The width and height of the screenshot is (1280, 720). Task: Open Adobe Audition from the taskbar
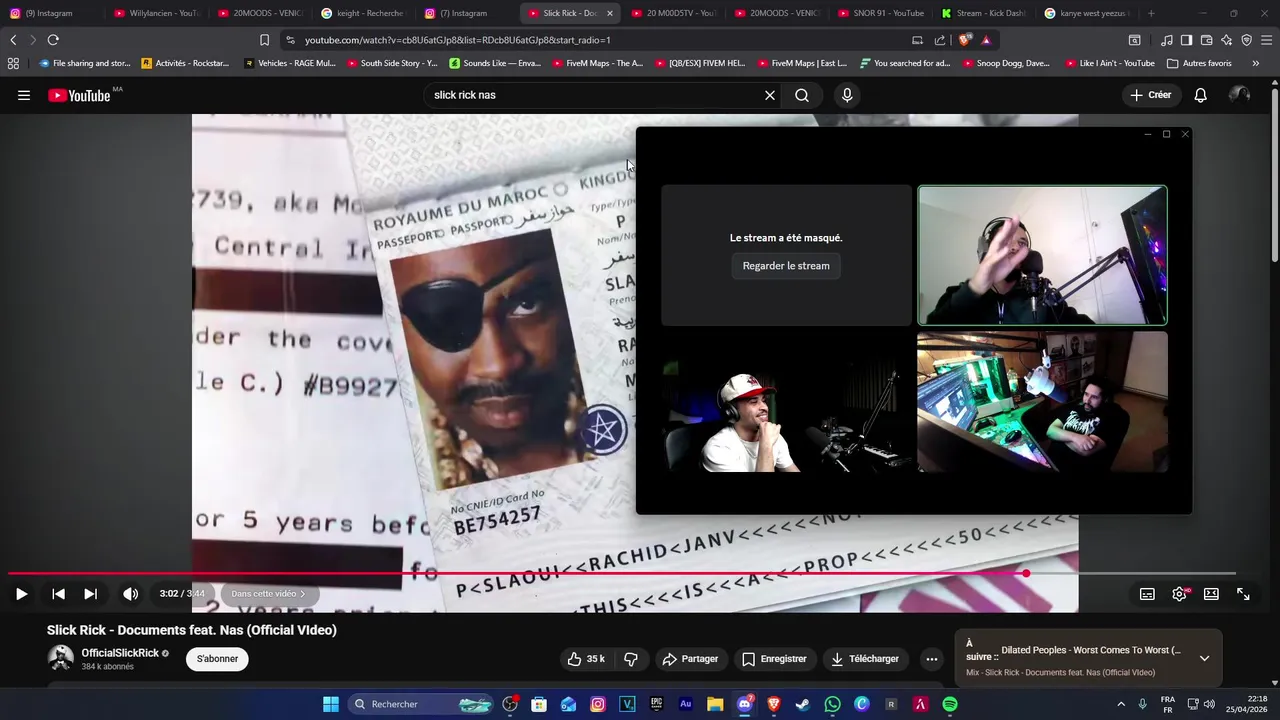[x=686, y=704]
